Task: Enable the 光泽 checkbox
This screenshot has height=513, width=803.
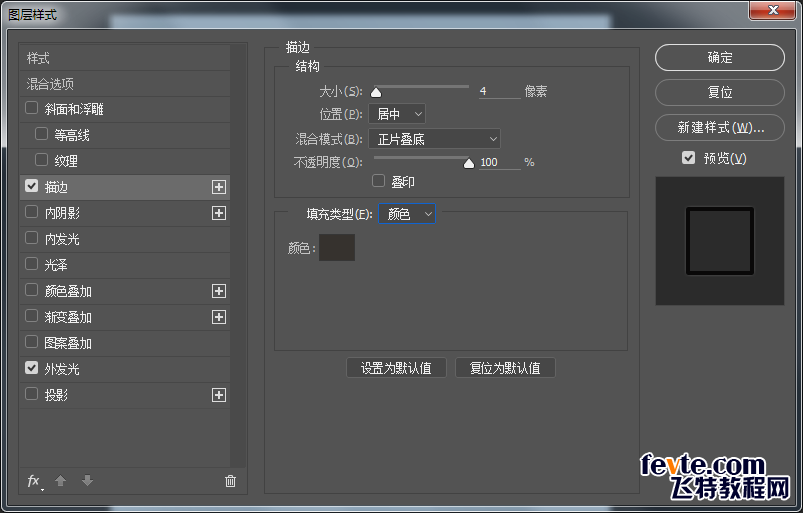Action: (x=32, y=264)
